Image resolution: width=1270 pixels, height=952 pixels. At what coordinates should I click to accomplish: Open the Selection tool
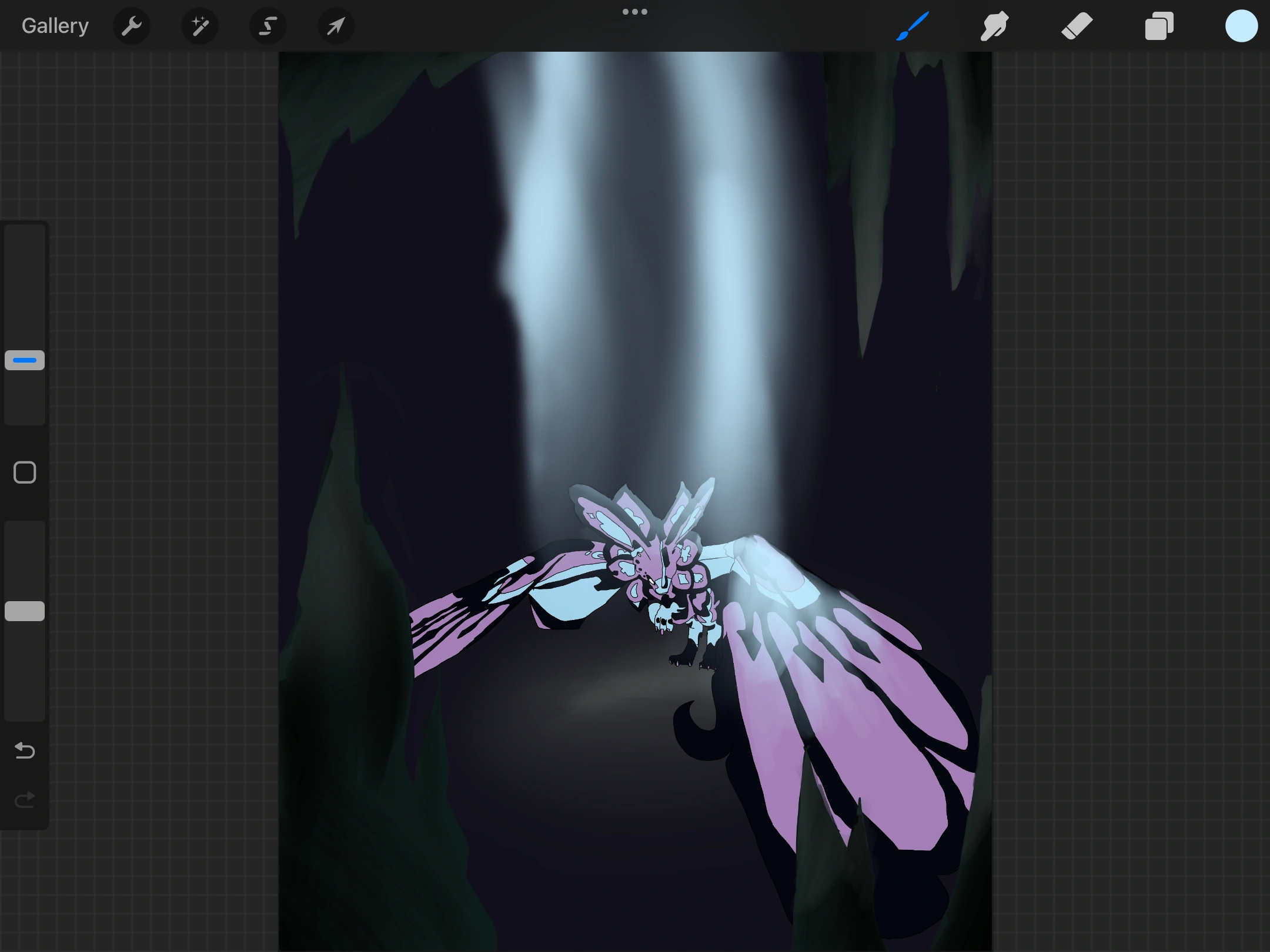268,26
